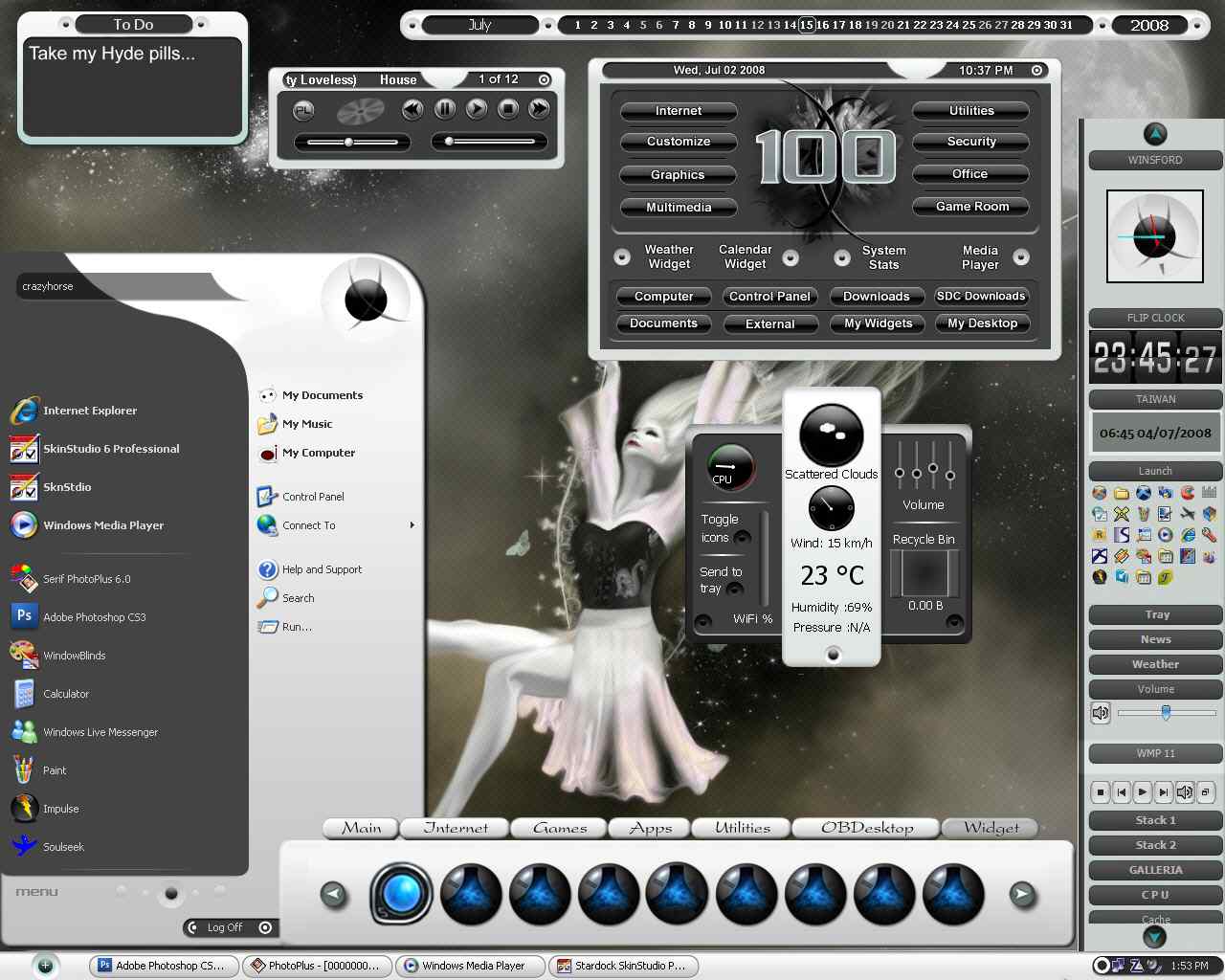
Task: Click the Send to tray switch
Action: click(x=735, y=589)
